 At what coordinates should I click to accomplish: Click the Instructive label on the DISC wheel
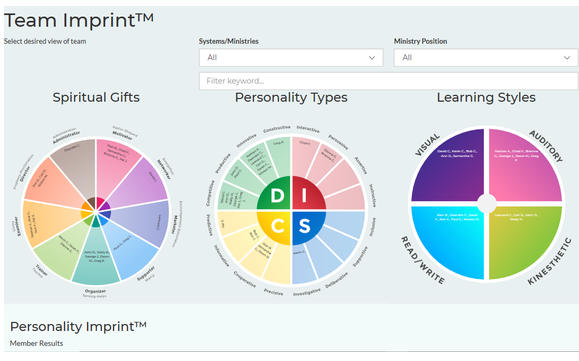[x=373, y=196]
